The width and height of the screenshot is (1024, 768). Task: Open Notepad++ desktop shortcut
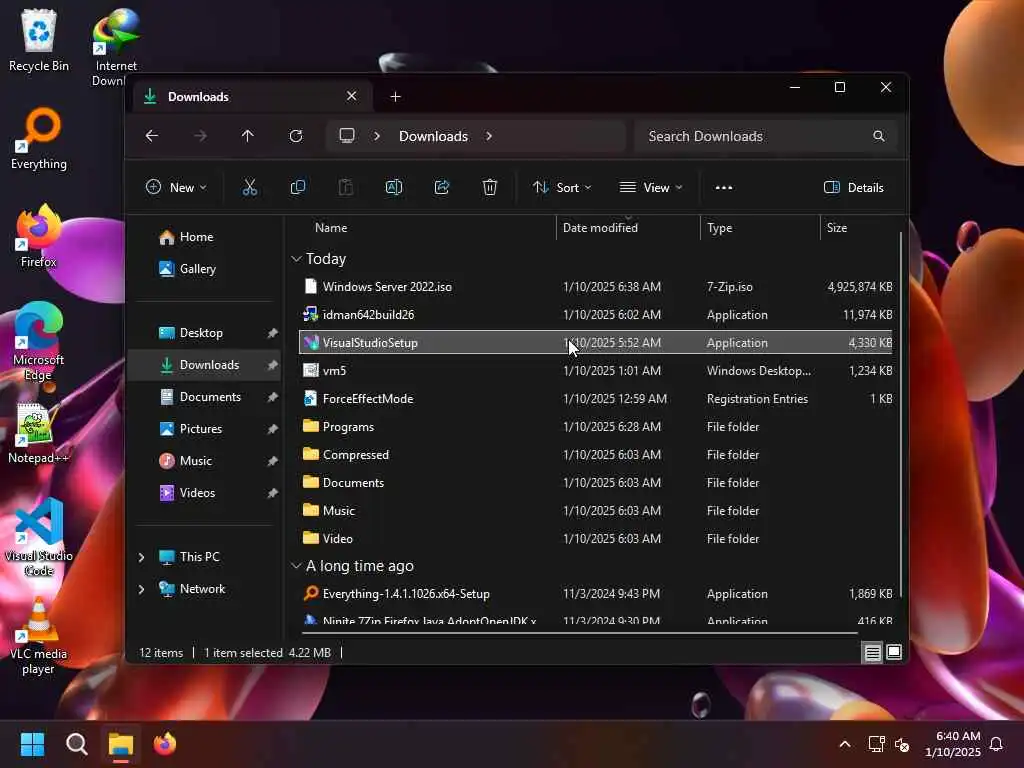[39, 434]
